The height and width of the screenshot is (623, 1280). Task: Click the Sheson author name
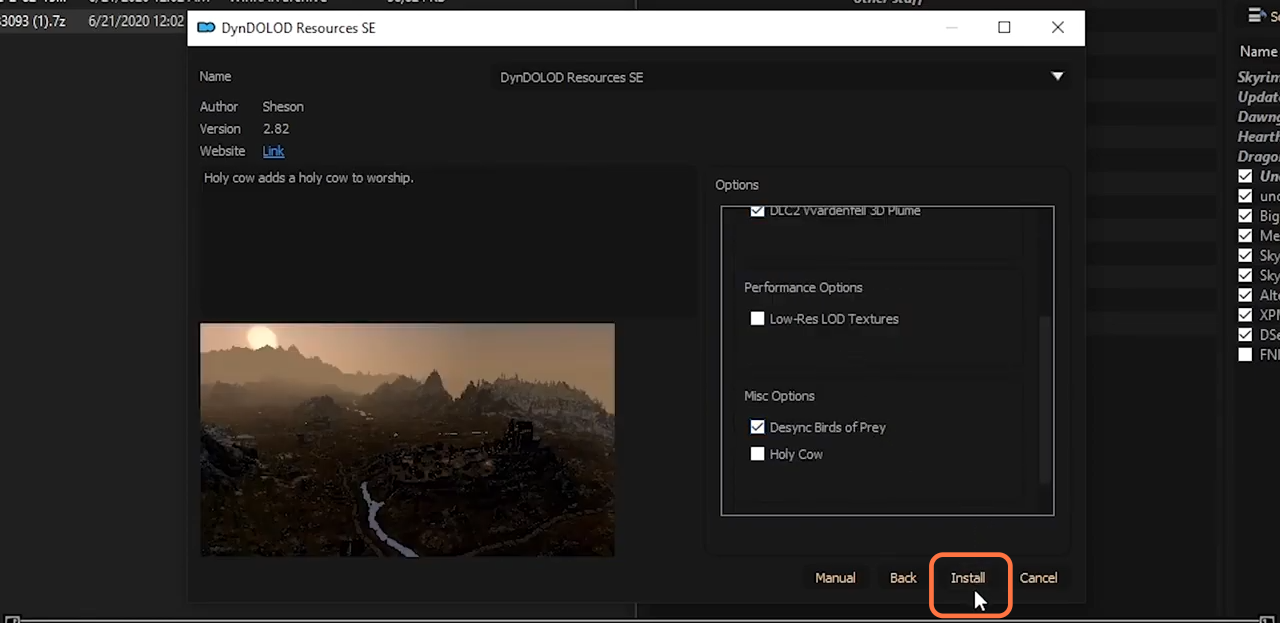[x=283, y=107]
